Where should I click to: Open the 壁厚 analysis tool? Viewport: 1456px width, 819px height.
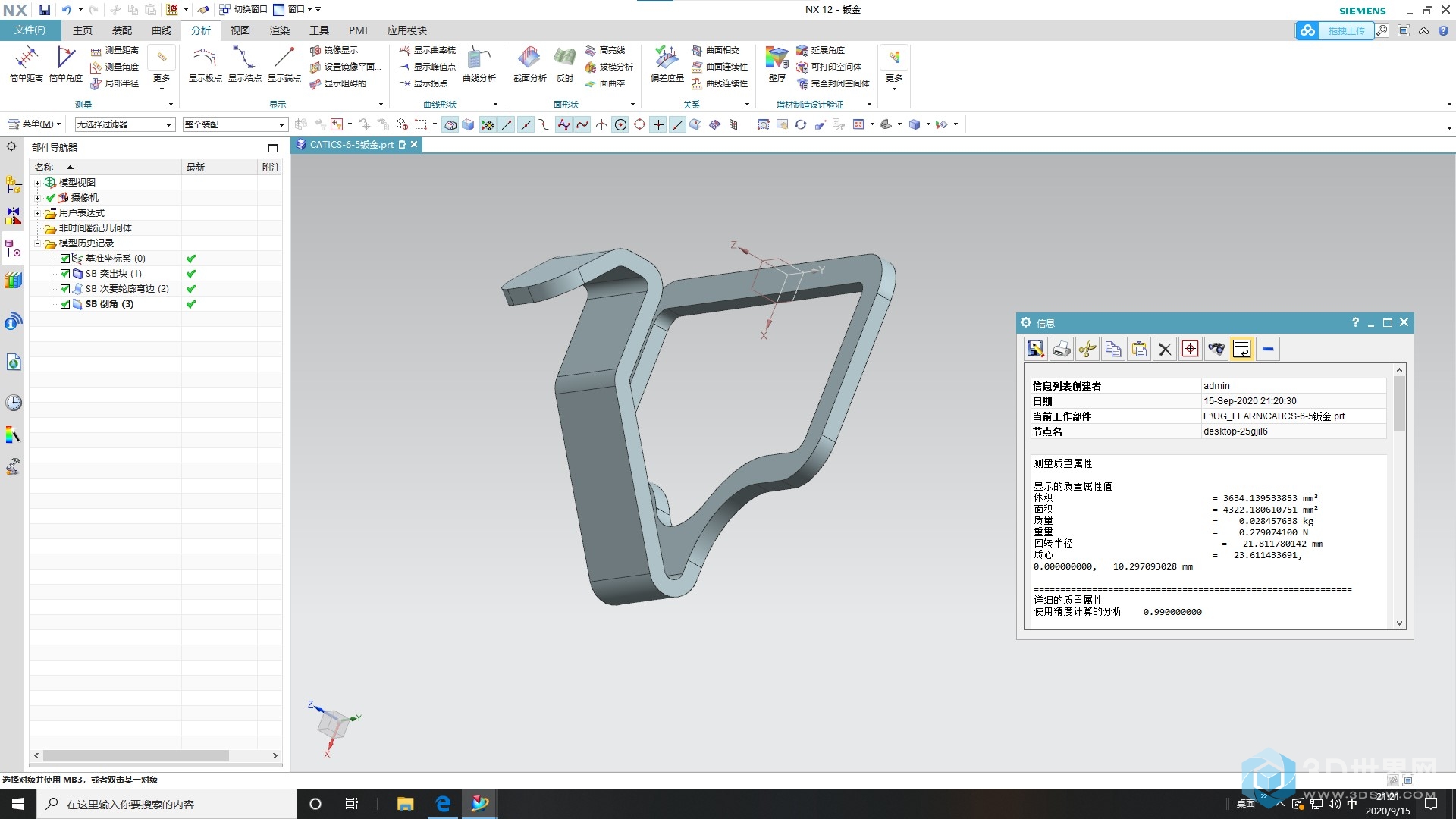pos(777,64)
